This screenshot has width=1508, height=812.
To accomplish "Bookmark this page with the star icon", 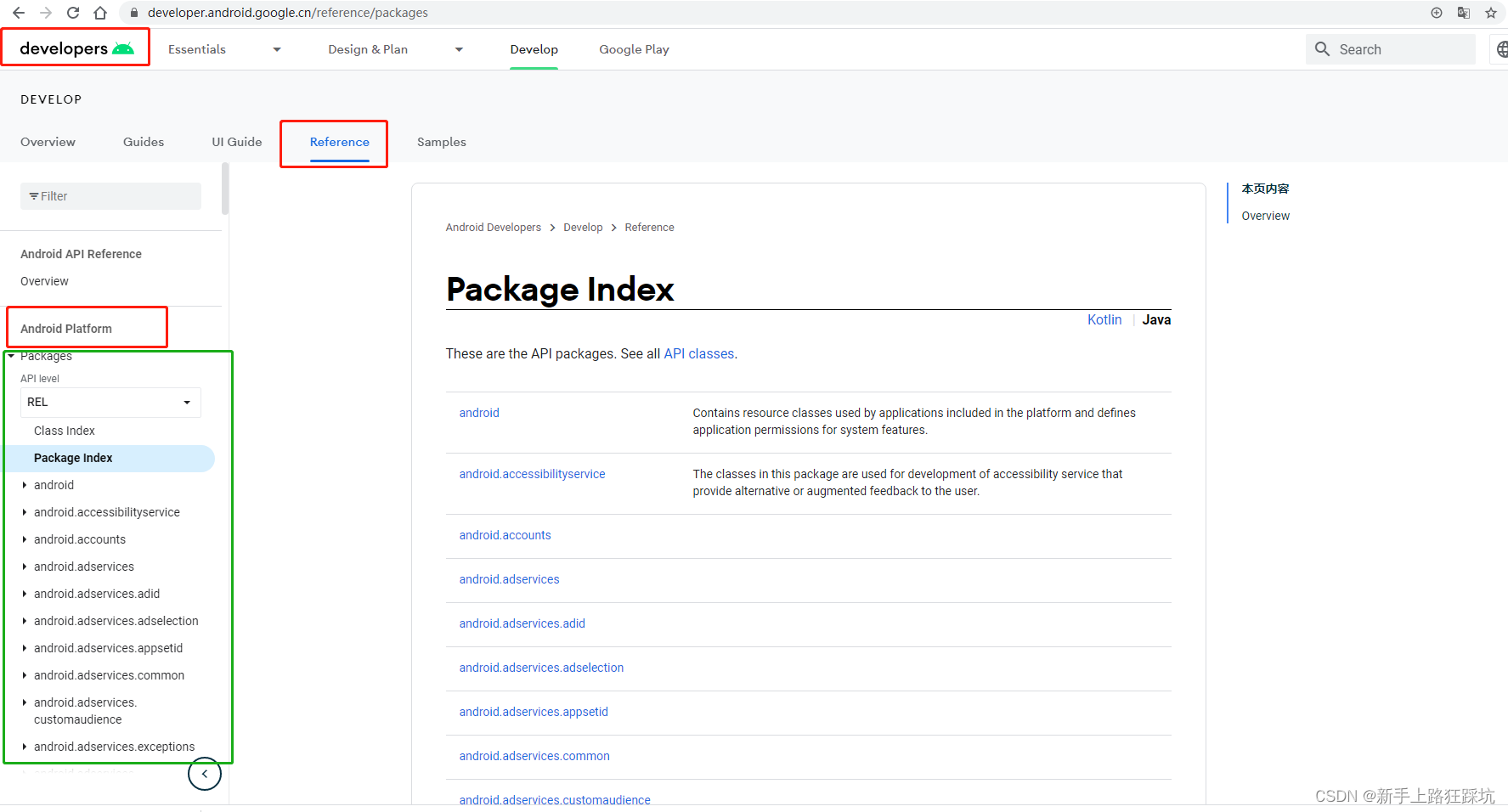I will [1491, 13].
